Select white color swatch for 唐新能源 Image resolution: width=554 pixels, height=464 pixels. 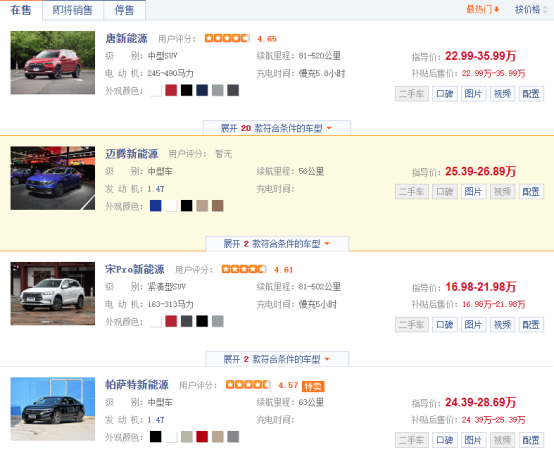[156, 90]
